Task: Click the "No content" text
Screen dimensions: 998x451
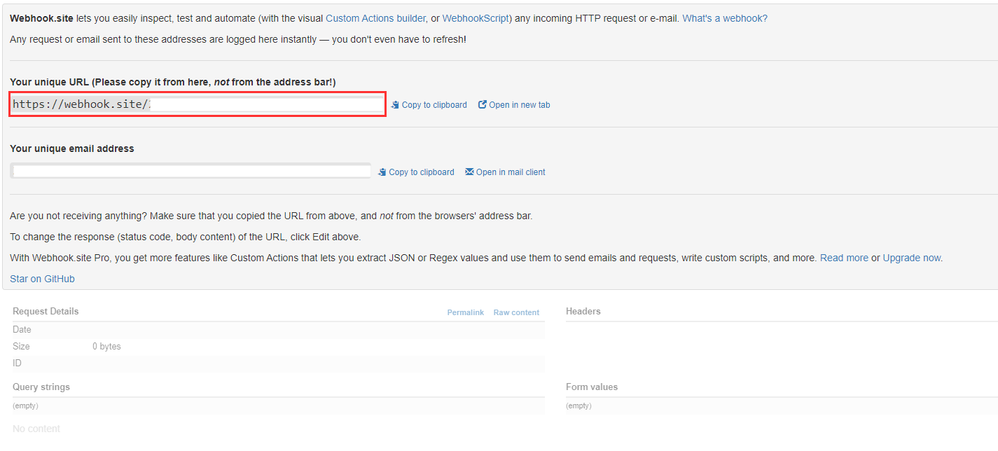Action: point(36,429)
